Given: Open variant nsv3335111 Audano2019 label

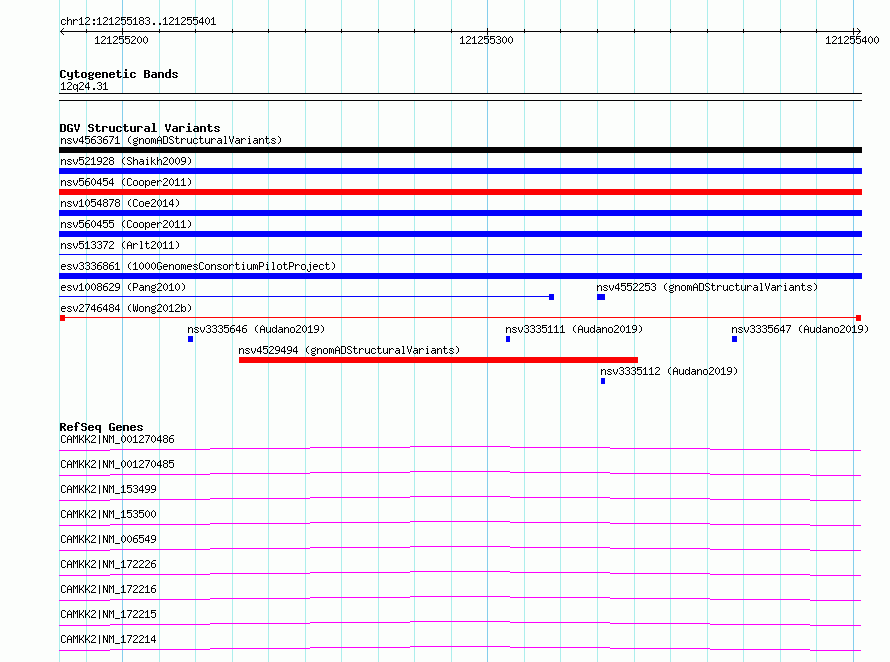Looking at the screenshot, I should [x=574, y=329].
